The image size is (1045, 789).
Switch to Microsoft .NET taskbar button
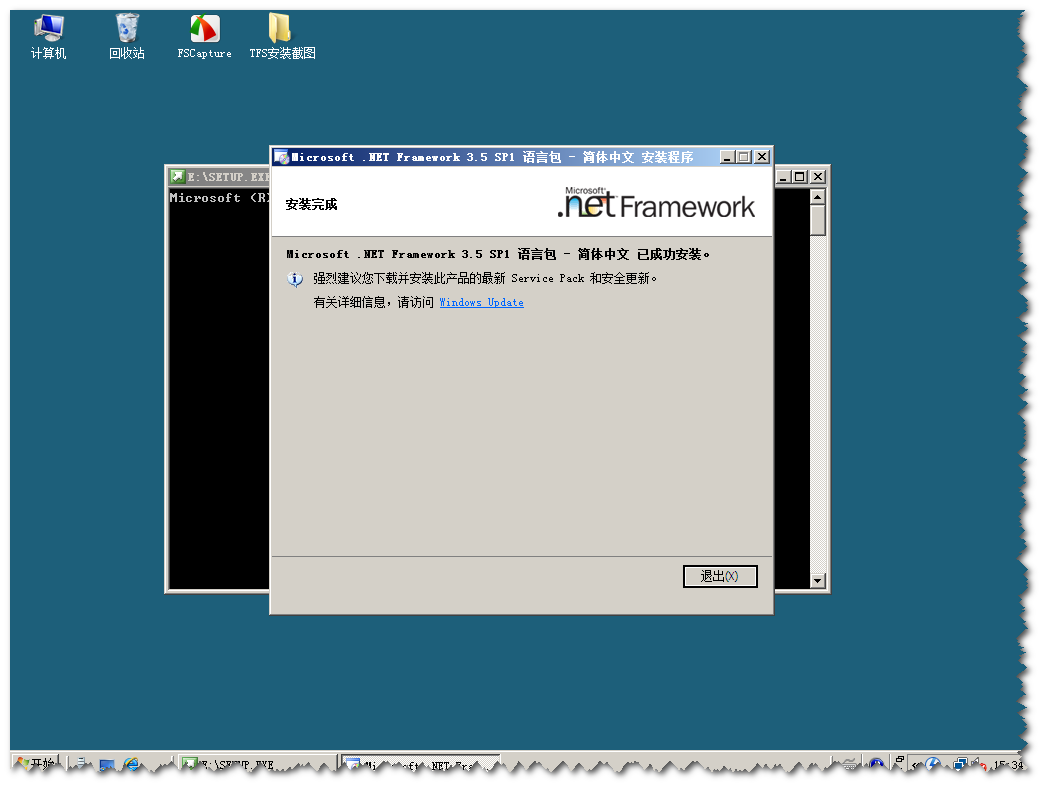(421, 764)
